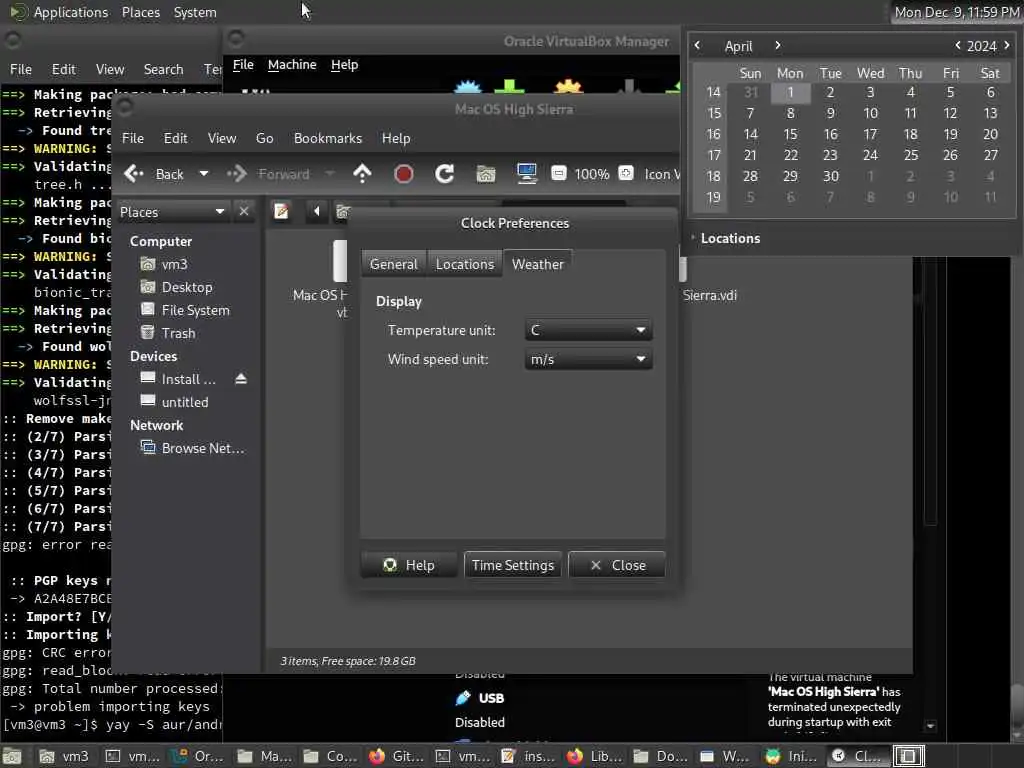Zoom in with the plus icon
This screenshot has height=768, width=1024.
[x=626, y=174]
